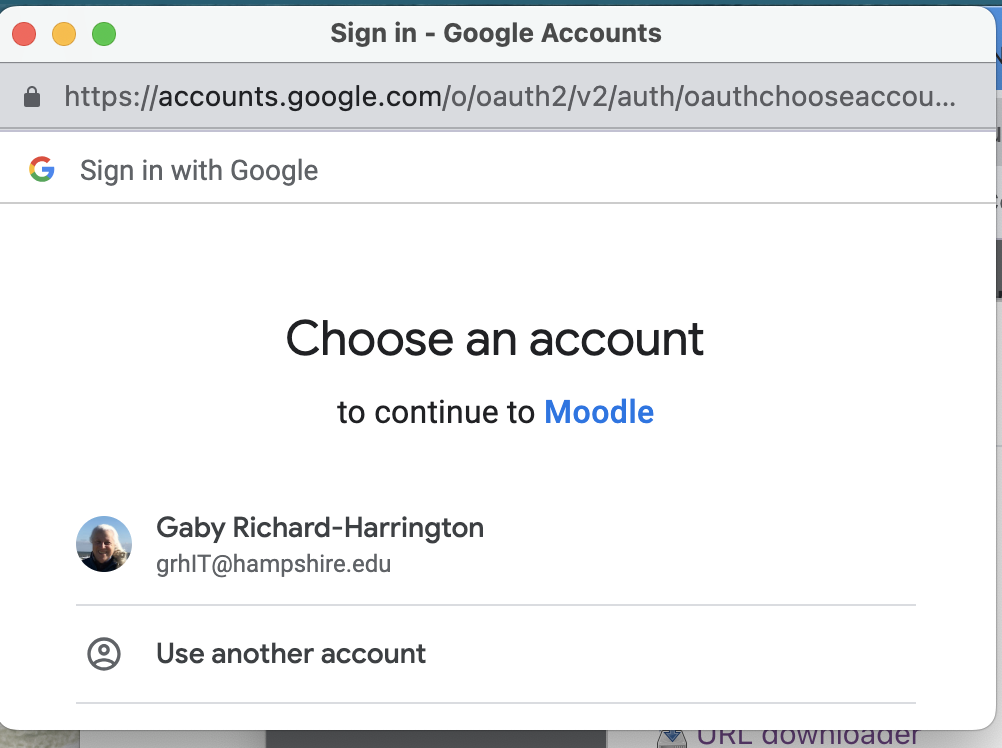Select Gaby's profile photo avatar

pos(104,544)
